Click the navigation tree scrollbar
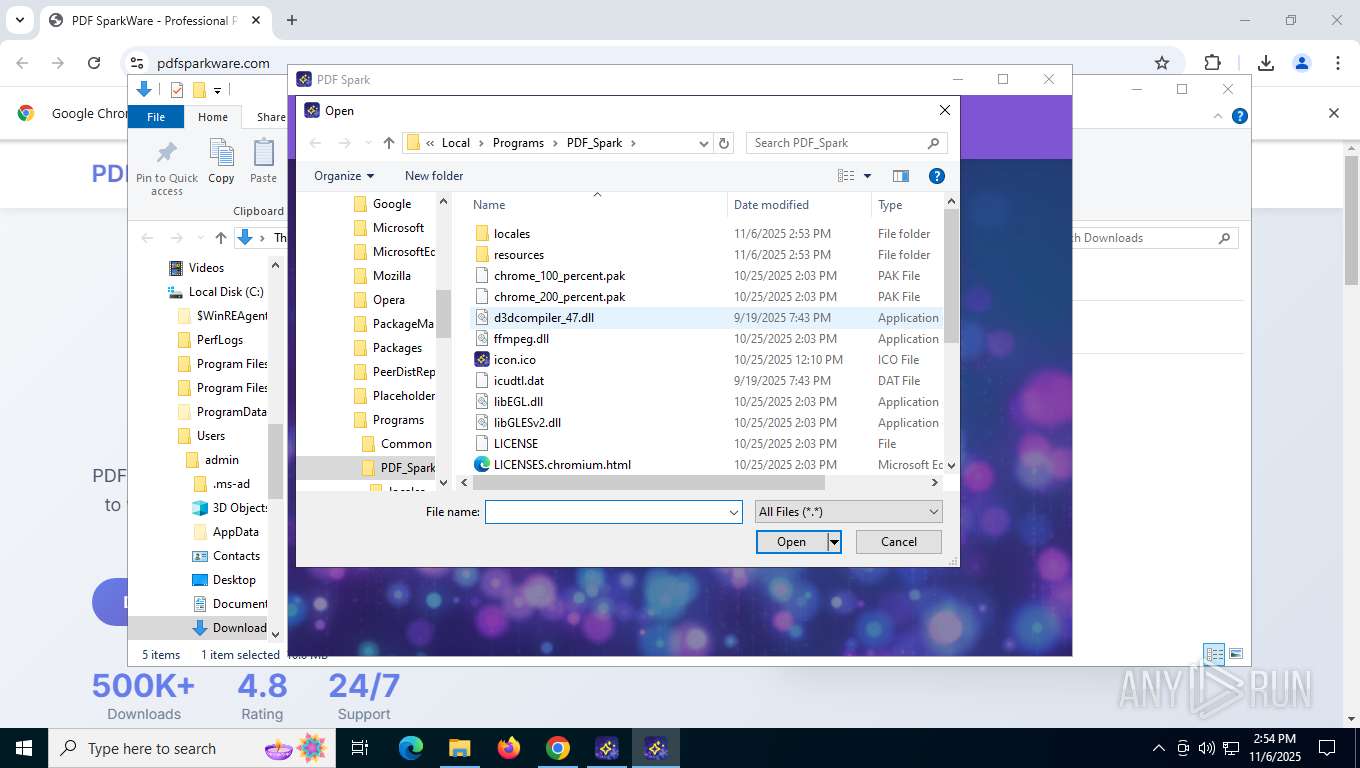1360x768 pixels. [x=443, y=313]
